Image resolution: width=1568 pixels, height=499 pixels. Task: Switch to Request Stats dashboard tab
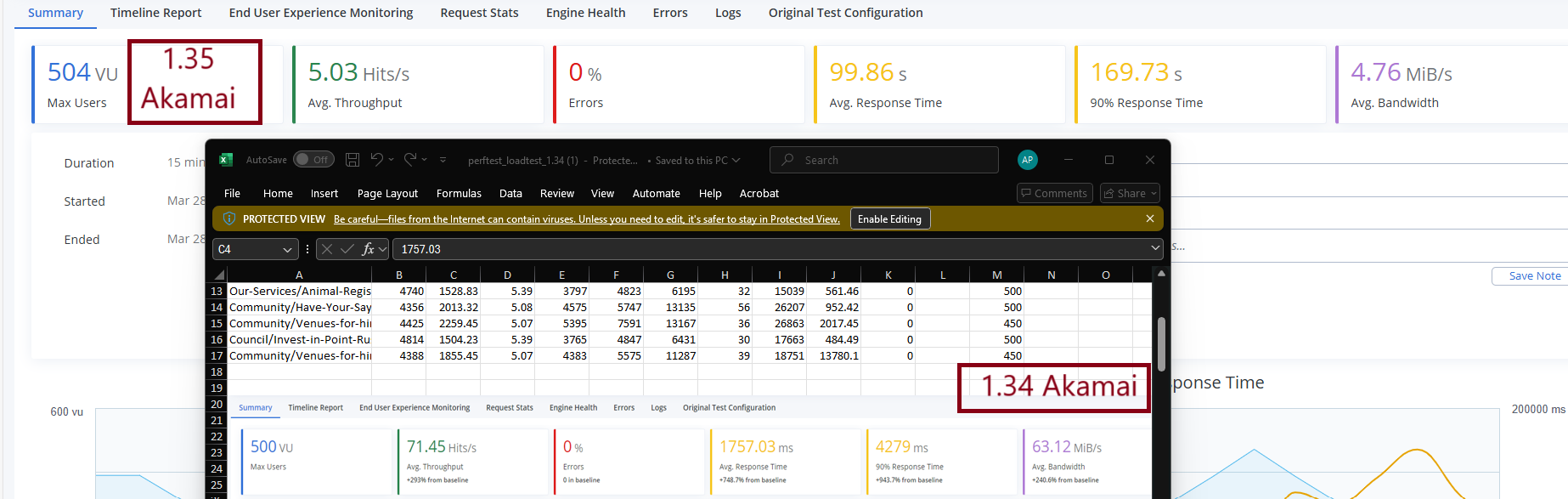pos(479,13)
